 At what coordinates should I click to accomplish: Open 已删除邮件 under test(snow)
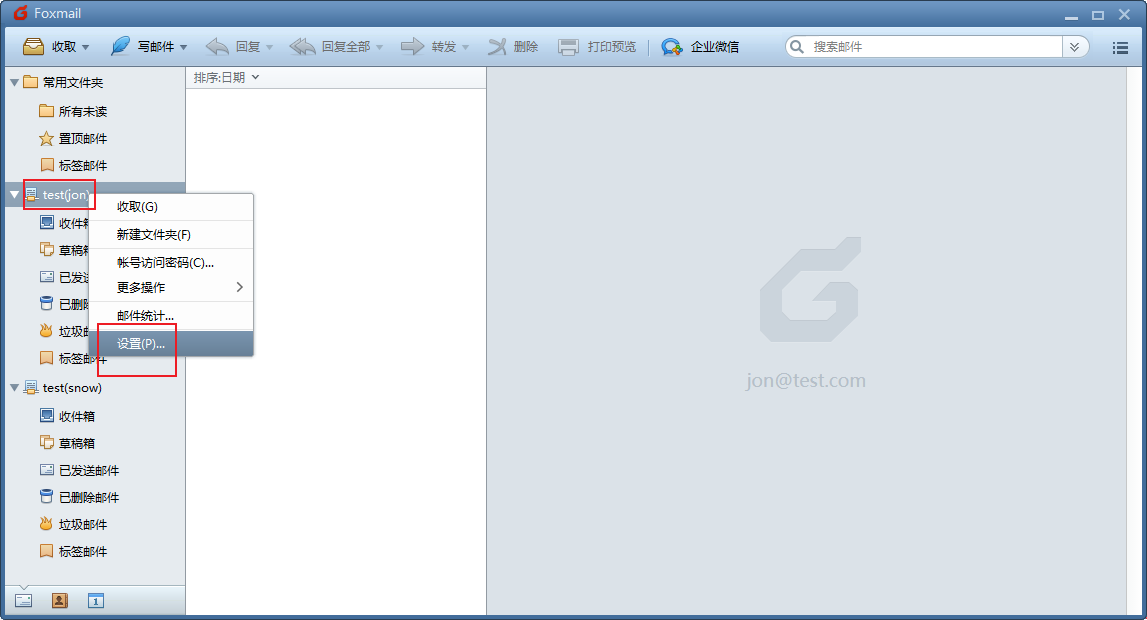(x=89, y=497)
